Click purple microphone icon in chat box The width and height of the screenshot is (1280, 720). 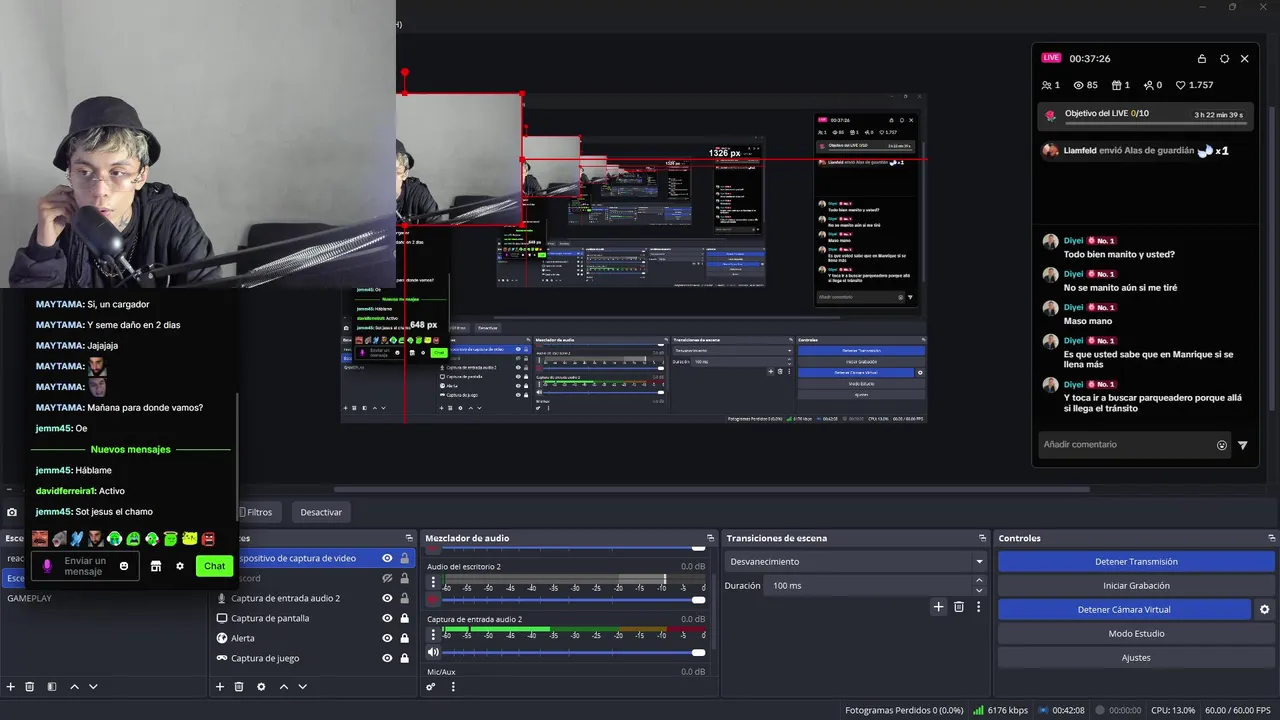[46, 566]
